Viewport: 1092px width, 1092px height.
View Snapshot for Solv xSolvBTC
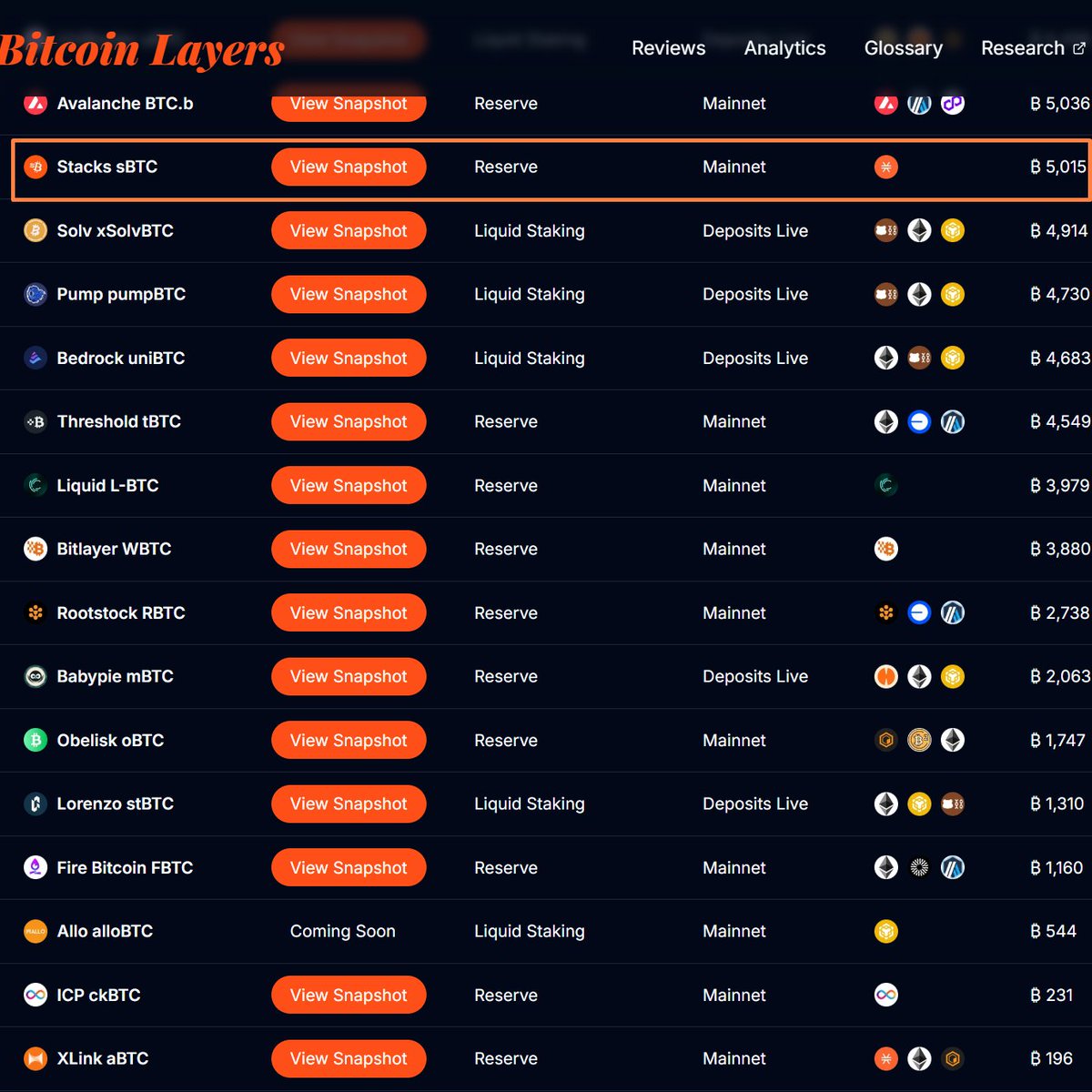349,231
